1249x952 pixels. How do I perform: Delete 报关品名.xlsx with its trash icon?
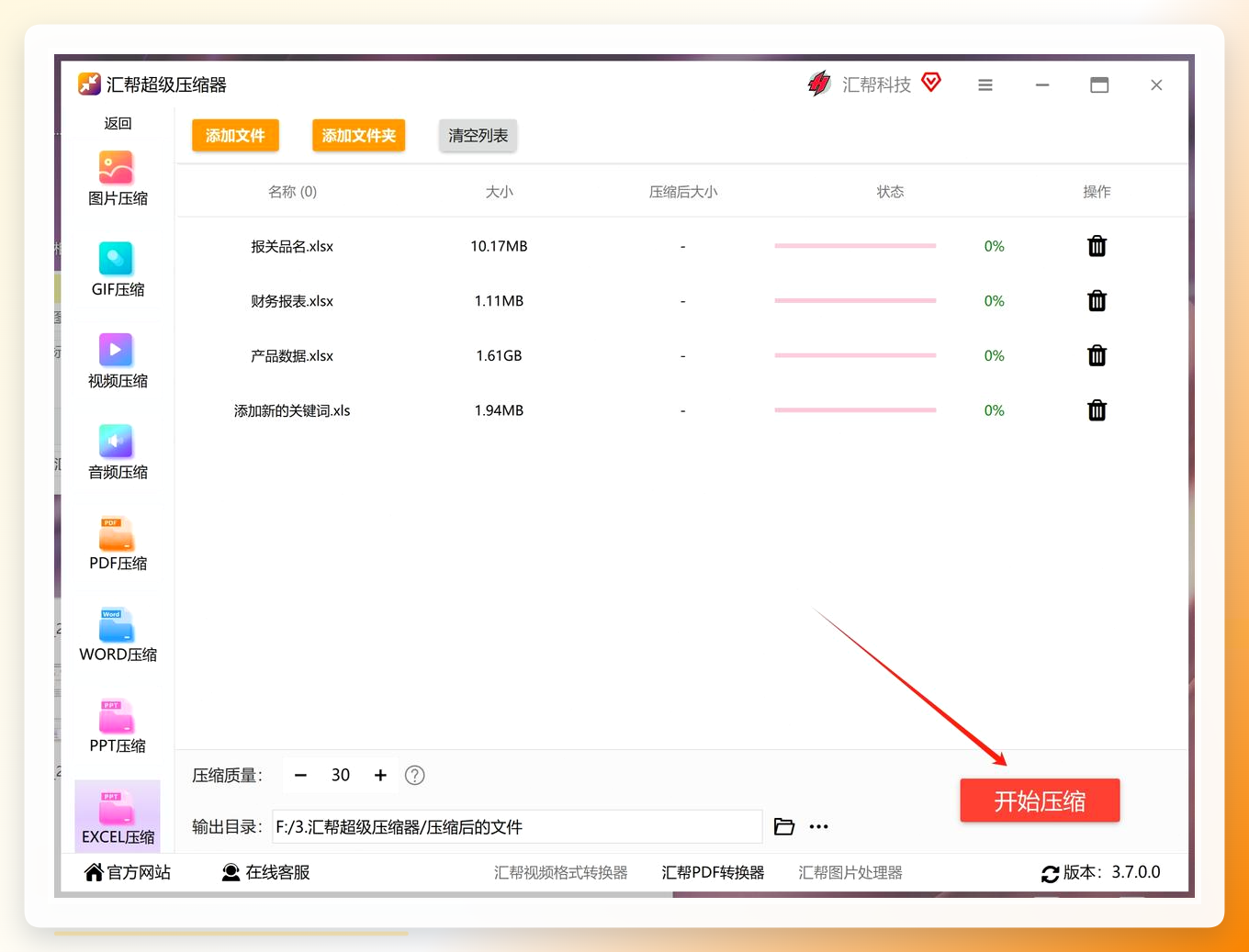(x=1097, y=246)
